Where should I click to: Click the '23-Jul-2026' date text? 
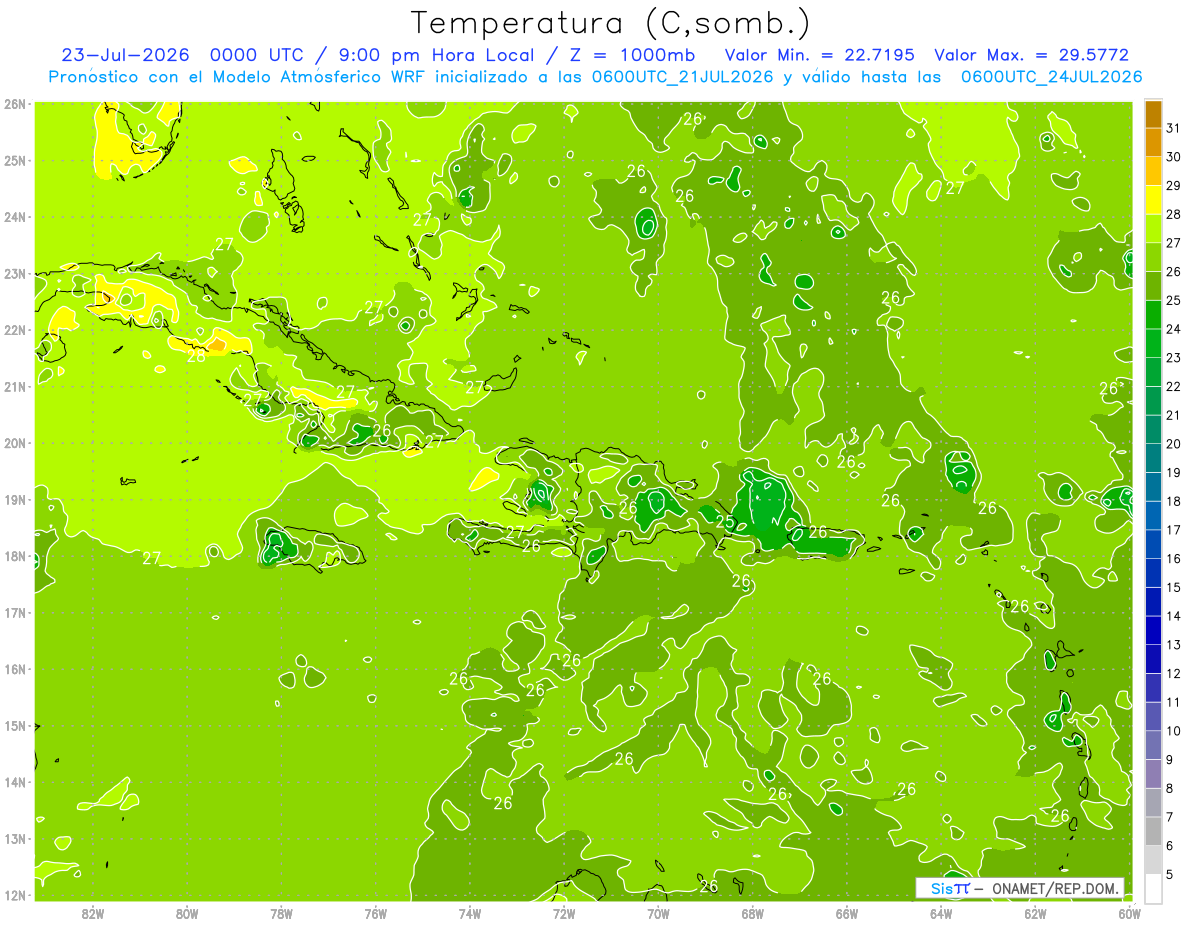pyautogui.click(x=125, y=55)
